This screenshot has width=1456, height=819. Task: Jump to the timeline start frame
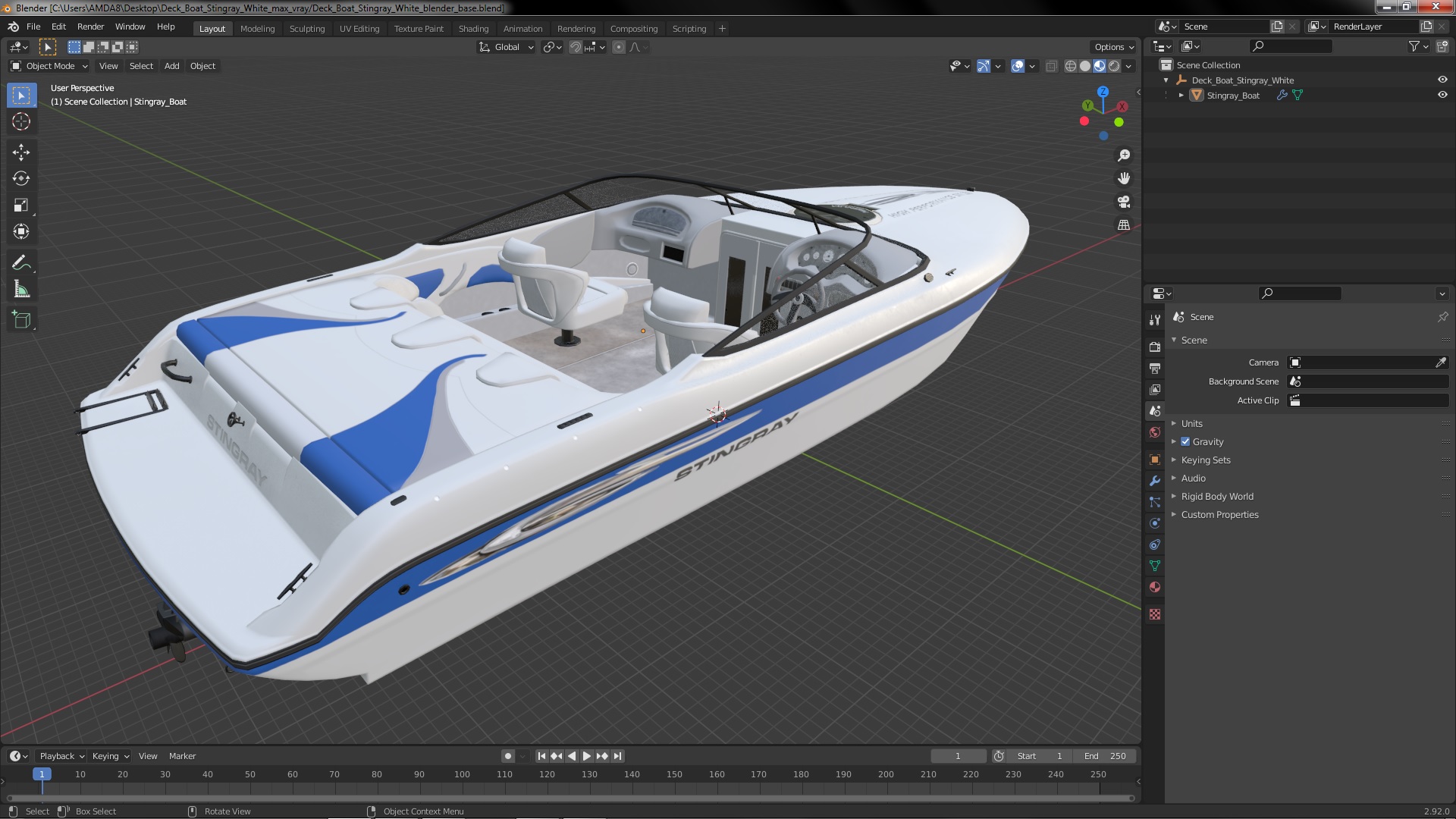(541, 756)
